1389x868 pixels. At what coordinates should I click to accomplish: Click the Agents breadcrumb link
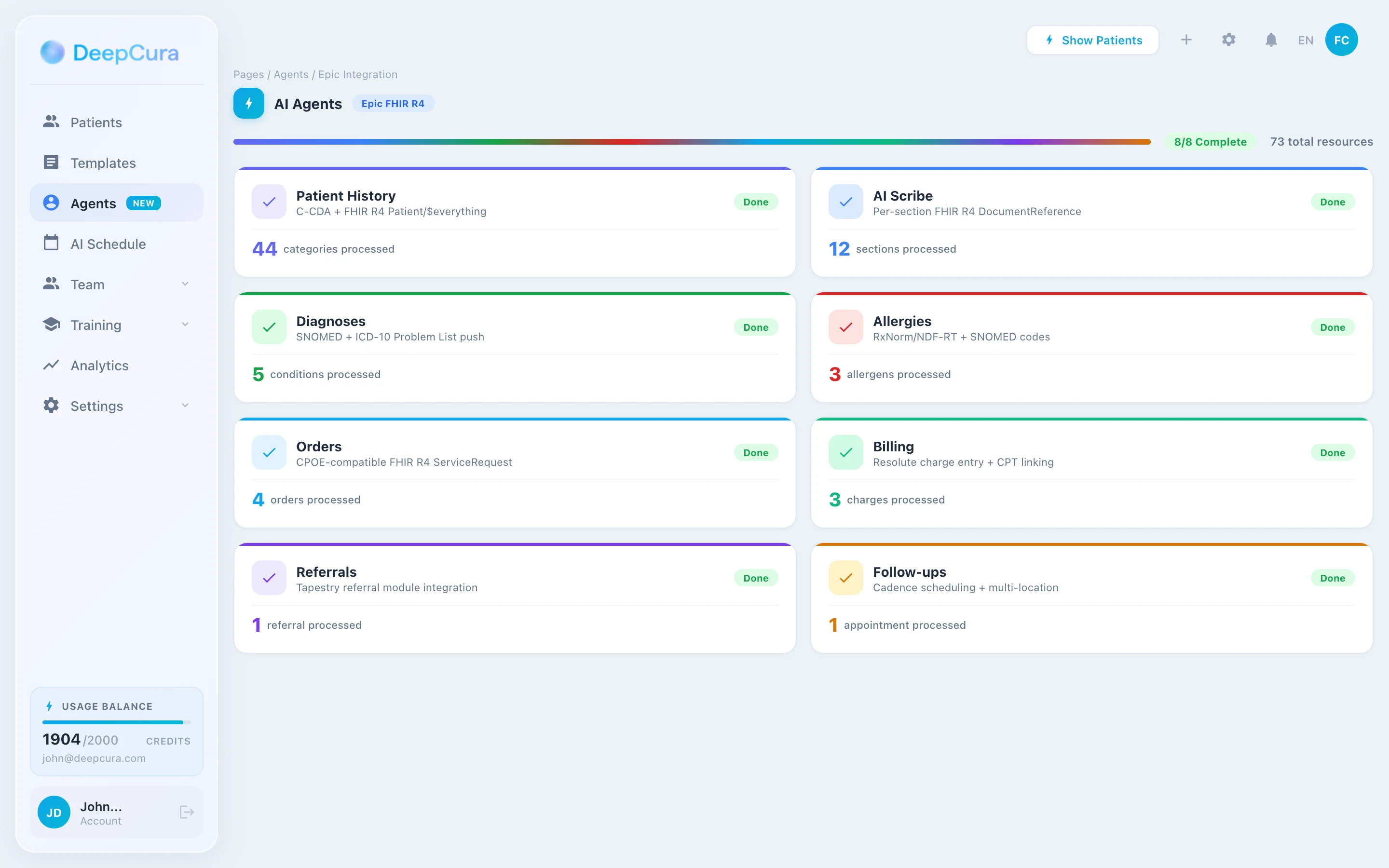[290, 75]
